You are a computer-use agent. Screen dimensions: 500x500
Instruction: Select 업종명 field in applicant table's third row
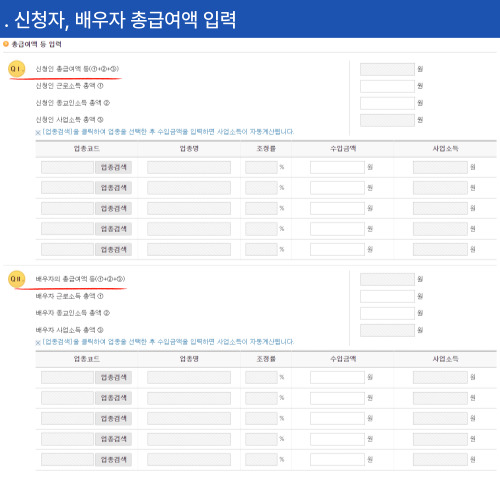click(189, 209)
